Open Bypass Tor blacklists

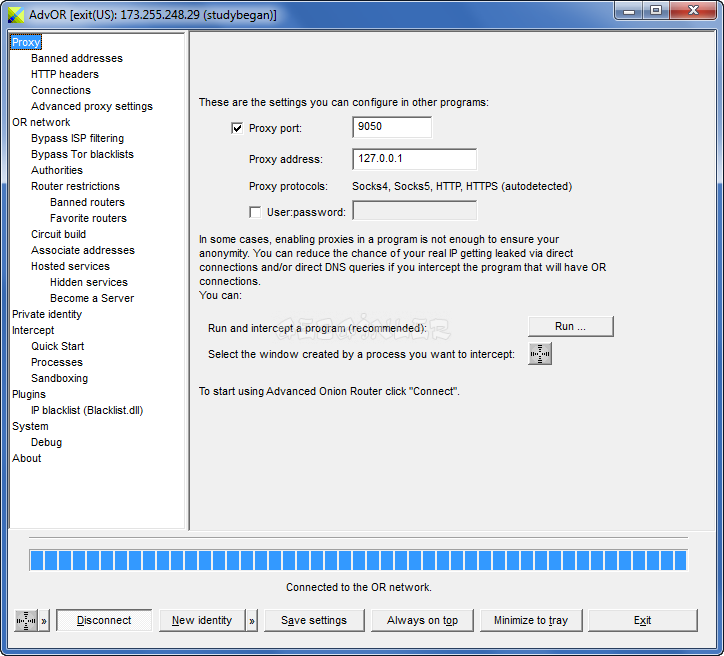pyautogui.click(x=82, y=154)
